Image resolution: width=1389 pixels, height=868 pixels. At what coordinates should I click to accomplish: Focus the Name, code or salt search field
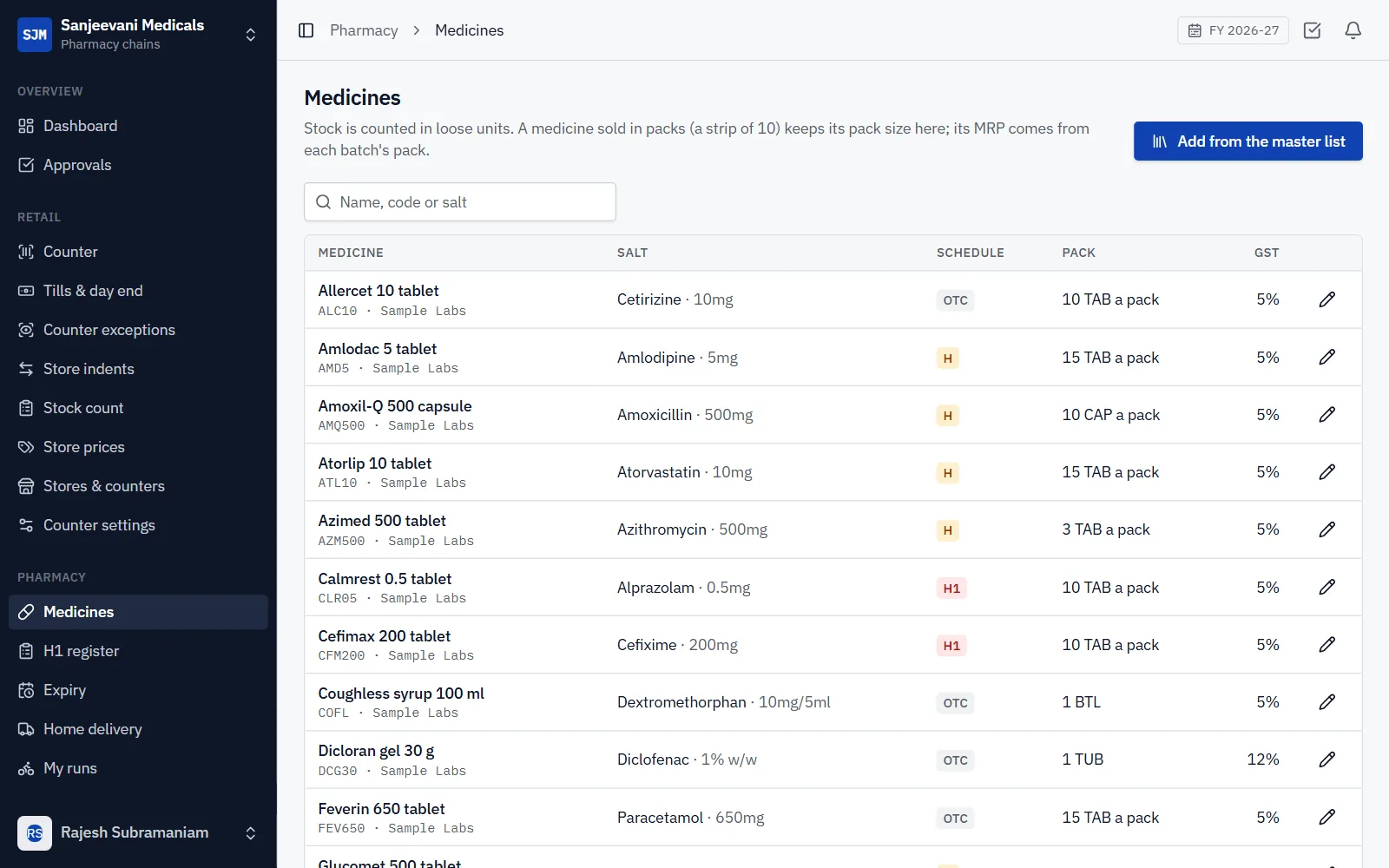point(460,202)
